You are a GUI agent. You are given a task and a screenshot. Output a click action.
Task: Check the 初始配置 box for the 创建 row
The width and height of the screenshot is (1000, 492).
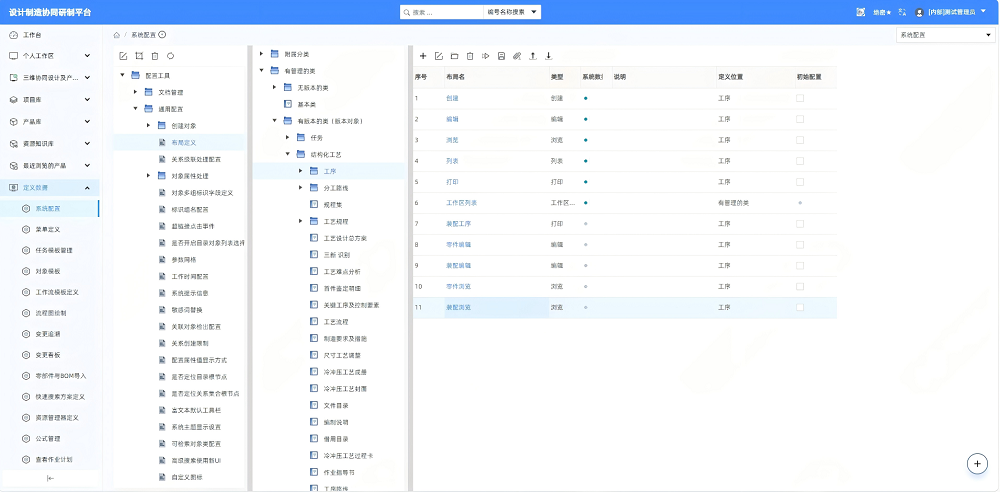800,98
